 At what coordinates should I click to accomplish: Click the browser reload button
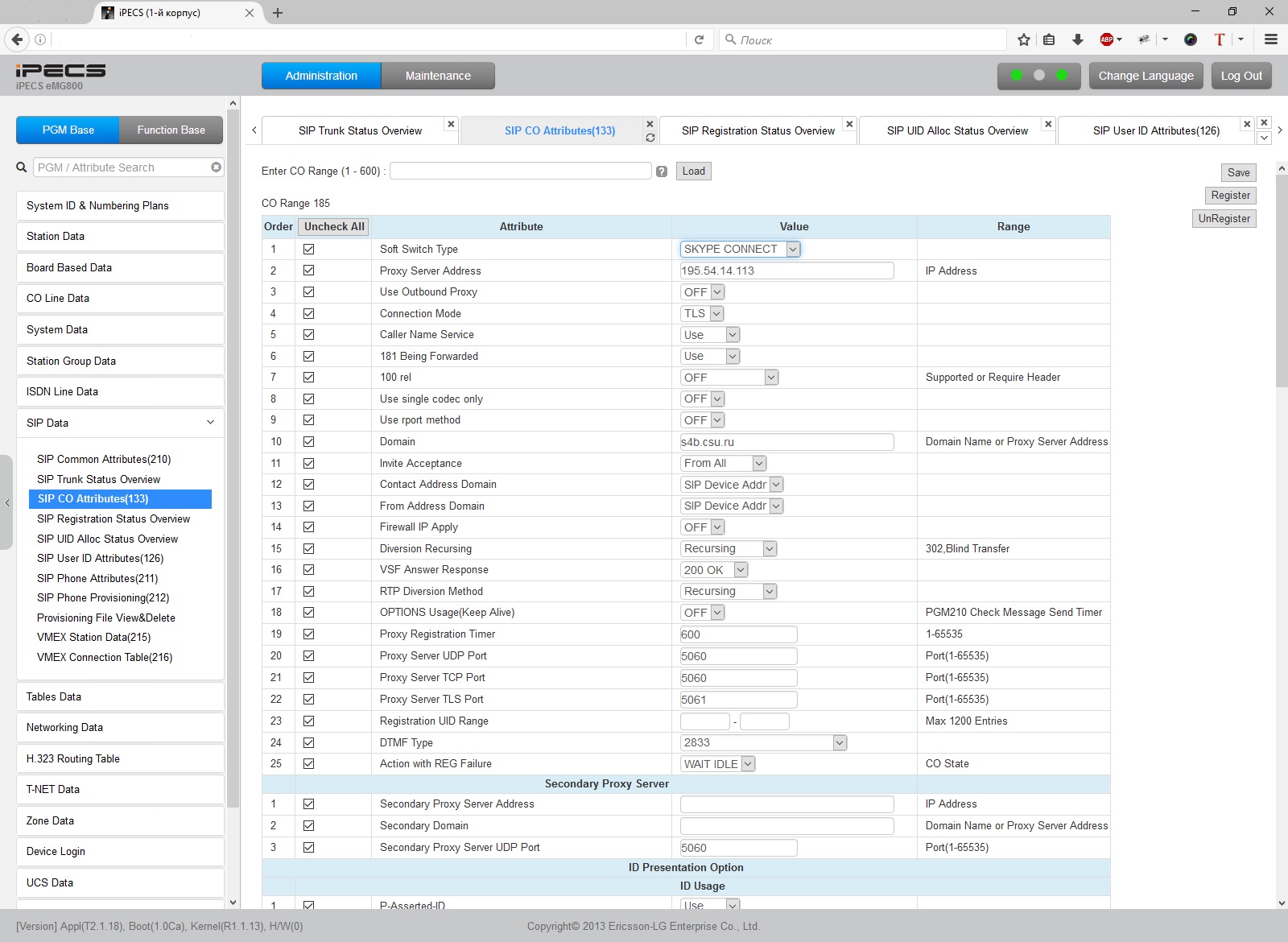click(699, 39)
